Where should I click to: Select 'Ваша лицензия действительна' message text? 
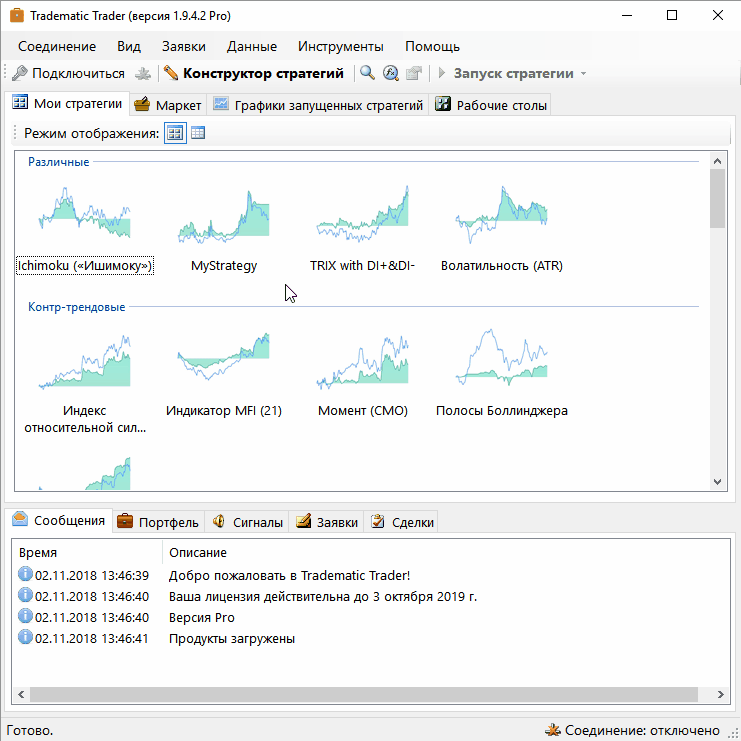[323, 596]
